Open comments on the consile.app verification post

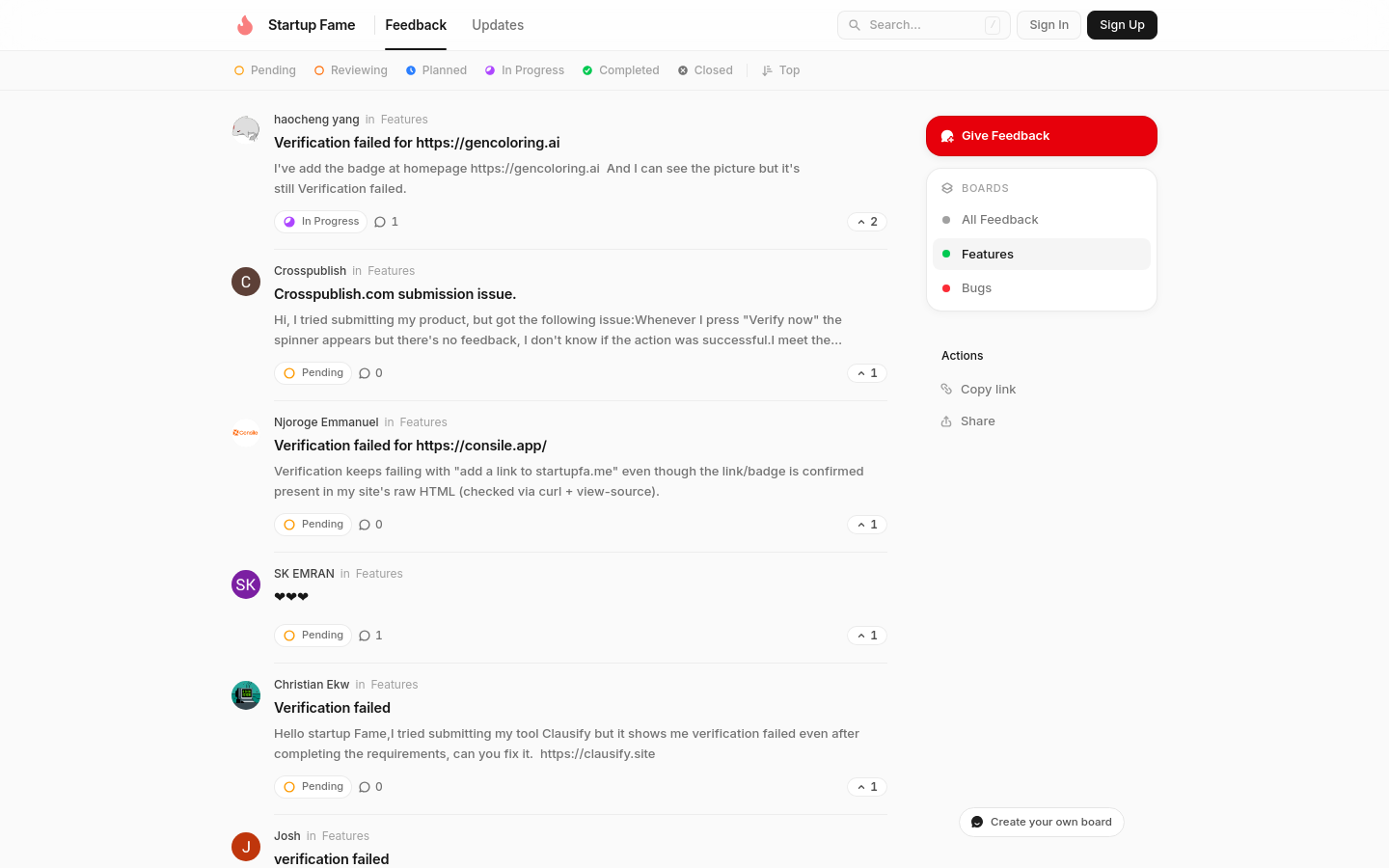click(x=371, y=525)
